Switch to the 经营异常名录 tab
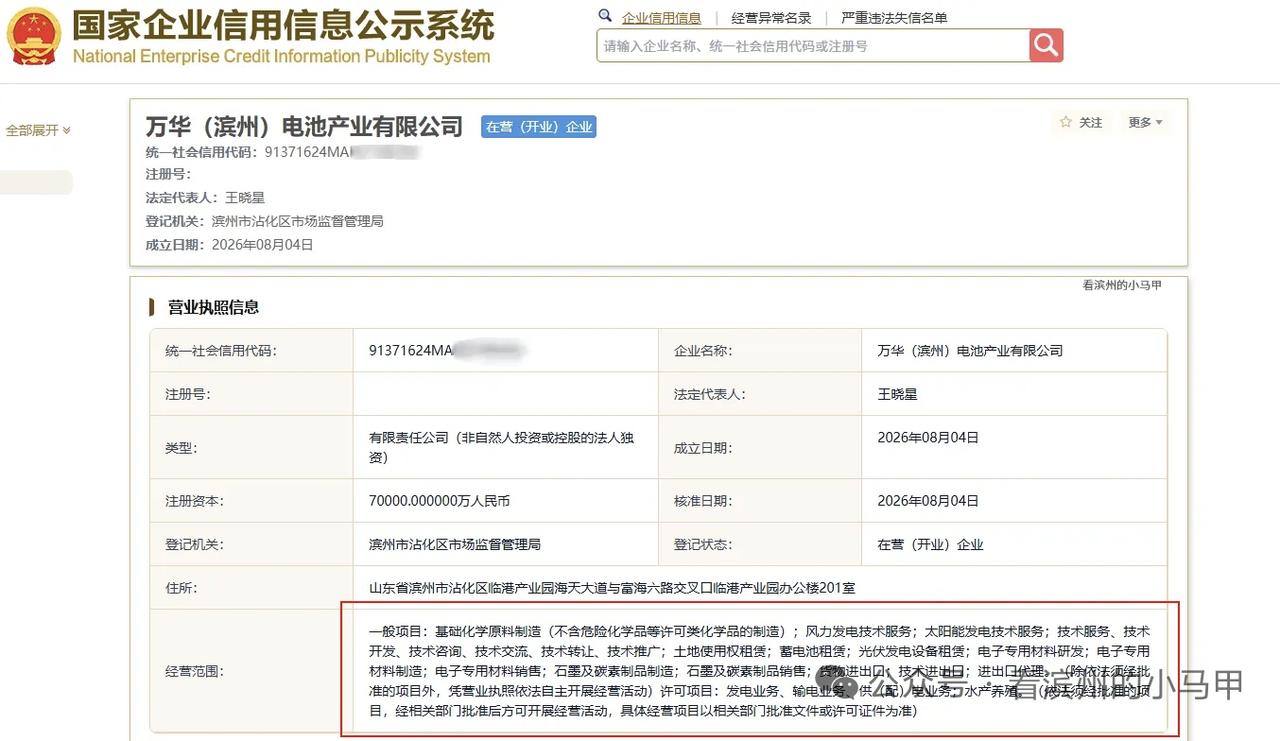This screenshot has width=1280, height=741. coord(771,18)
